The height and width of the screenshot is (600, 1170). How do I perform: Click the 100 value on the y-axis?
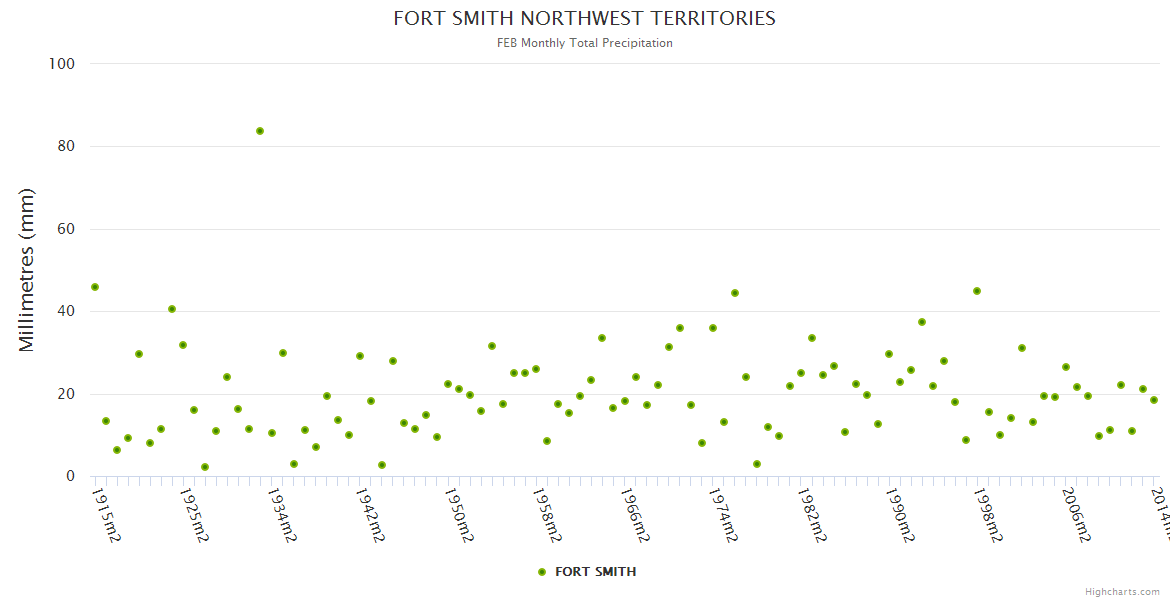(x=62, y=64)
